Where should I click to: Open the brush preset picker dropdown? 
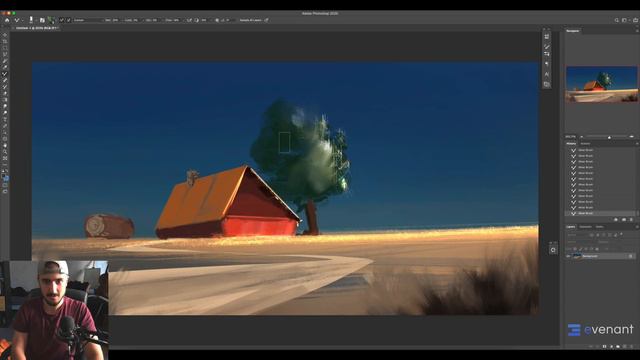click(x=33, y=20)
